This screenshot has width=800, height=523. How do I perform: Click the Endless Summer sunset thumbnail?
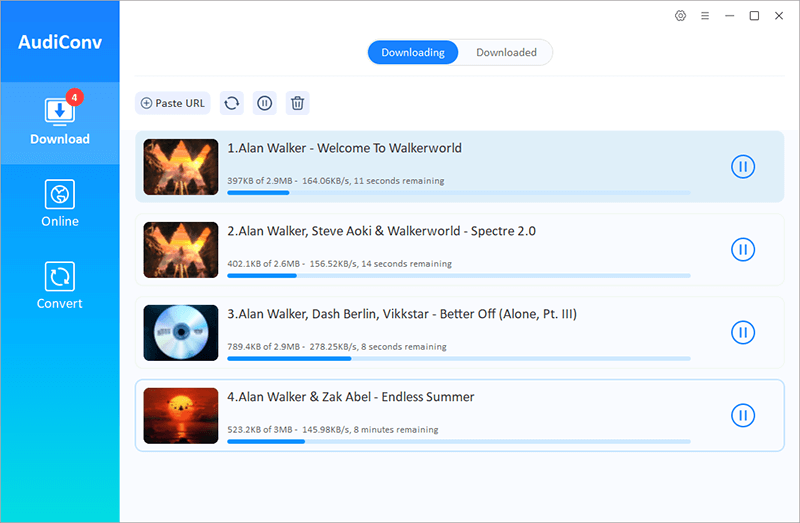181,416
